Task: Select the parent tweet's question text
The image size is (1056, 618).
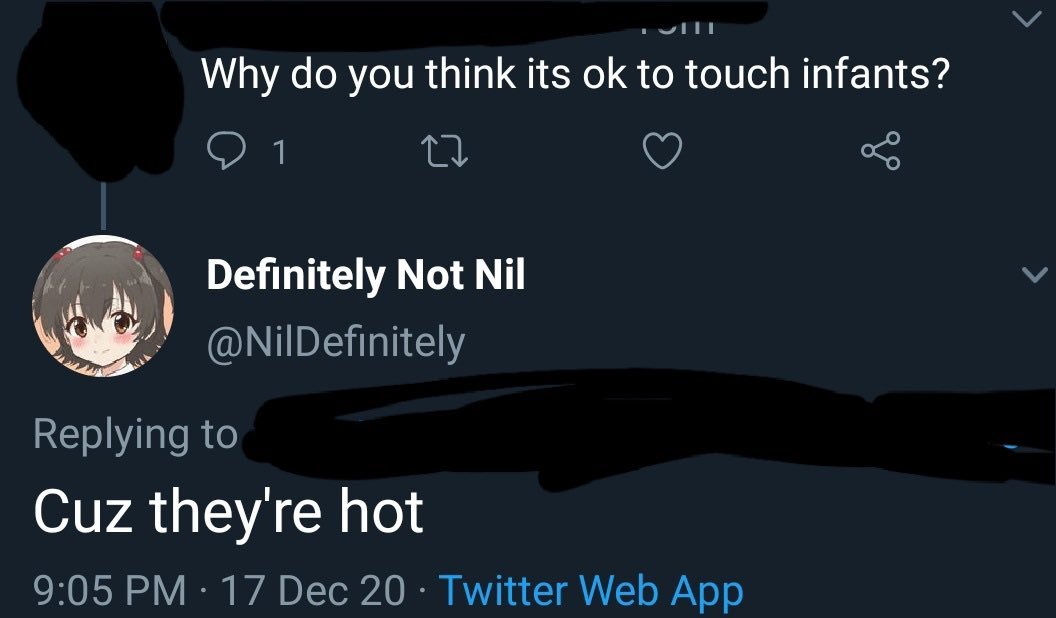Action: click(x=575, y=76)
